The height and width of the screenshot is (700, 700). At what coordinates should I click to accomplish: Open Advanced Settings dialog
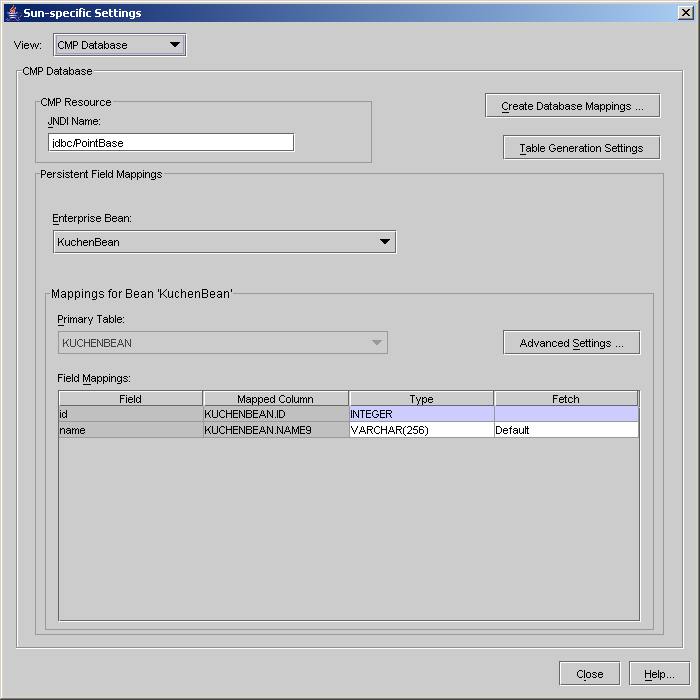point(571,343)
